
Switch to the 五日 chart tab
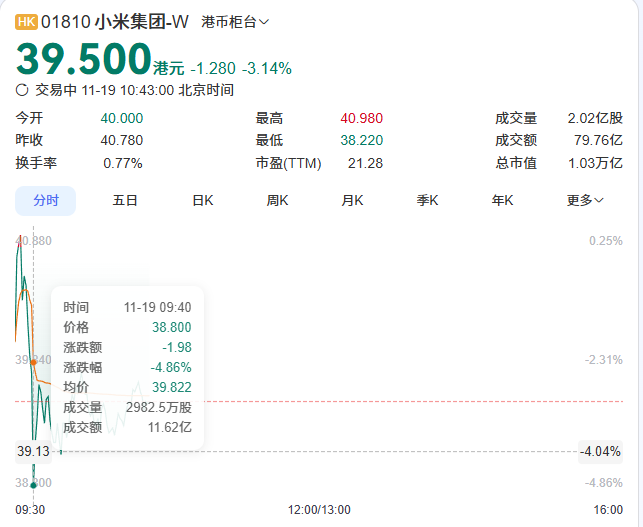(125, 201)
